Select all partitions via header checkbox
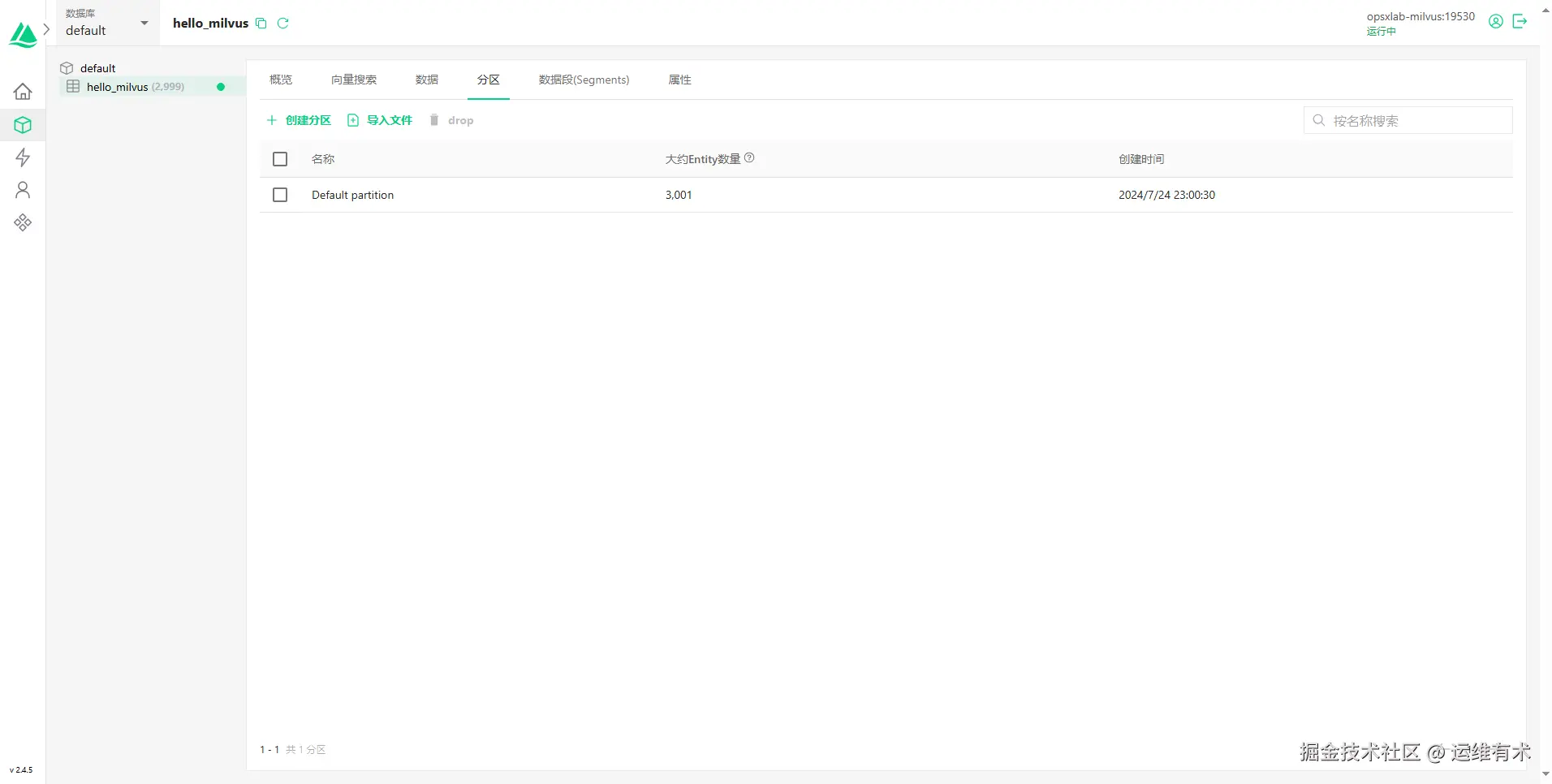The image size is (1552, 784). [279, 159]
